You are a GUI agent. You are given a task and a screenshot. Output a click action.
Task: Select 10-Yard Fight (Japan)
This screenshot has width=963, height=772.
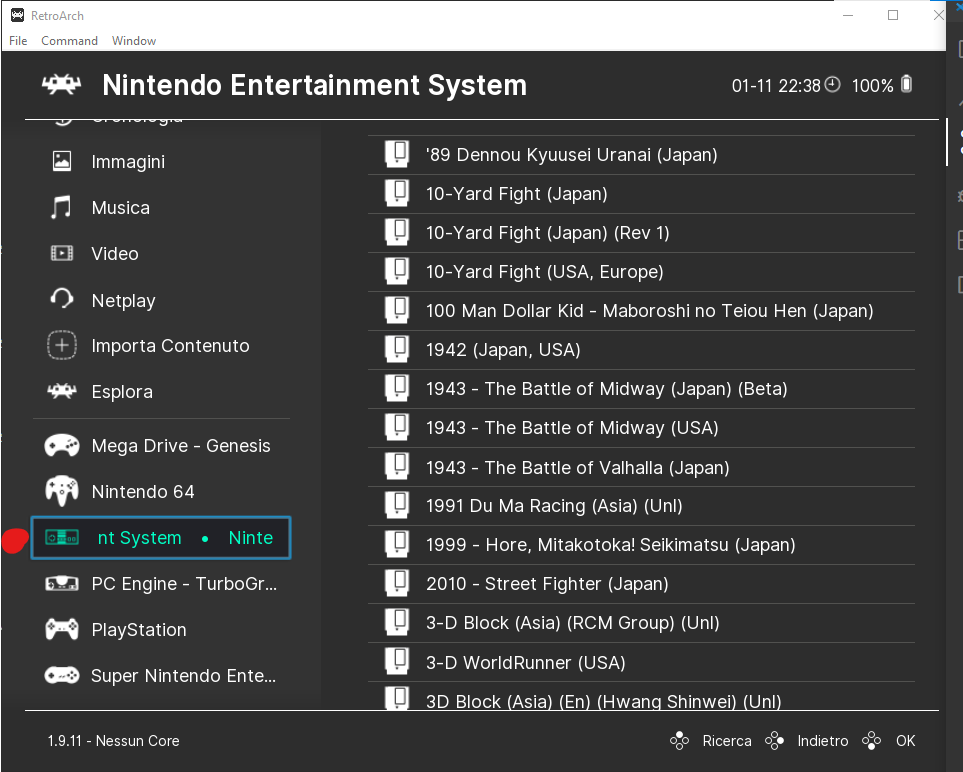pos(641,194)
